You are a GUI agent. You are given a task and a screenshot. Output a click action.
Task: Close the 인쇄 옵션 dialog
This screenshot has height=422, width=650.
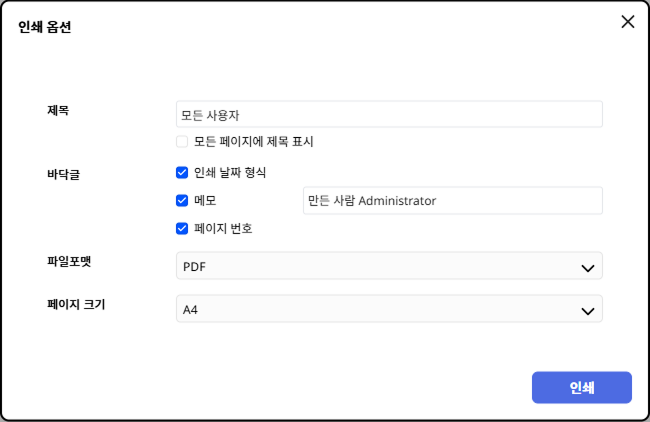pyautogui.click(x=627, y=22)
